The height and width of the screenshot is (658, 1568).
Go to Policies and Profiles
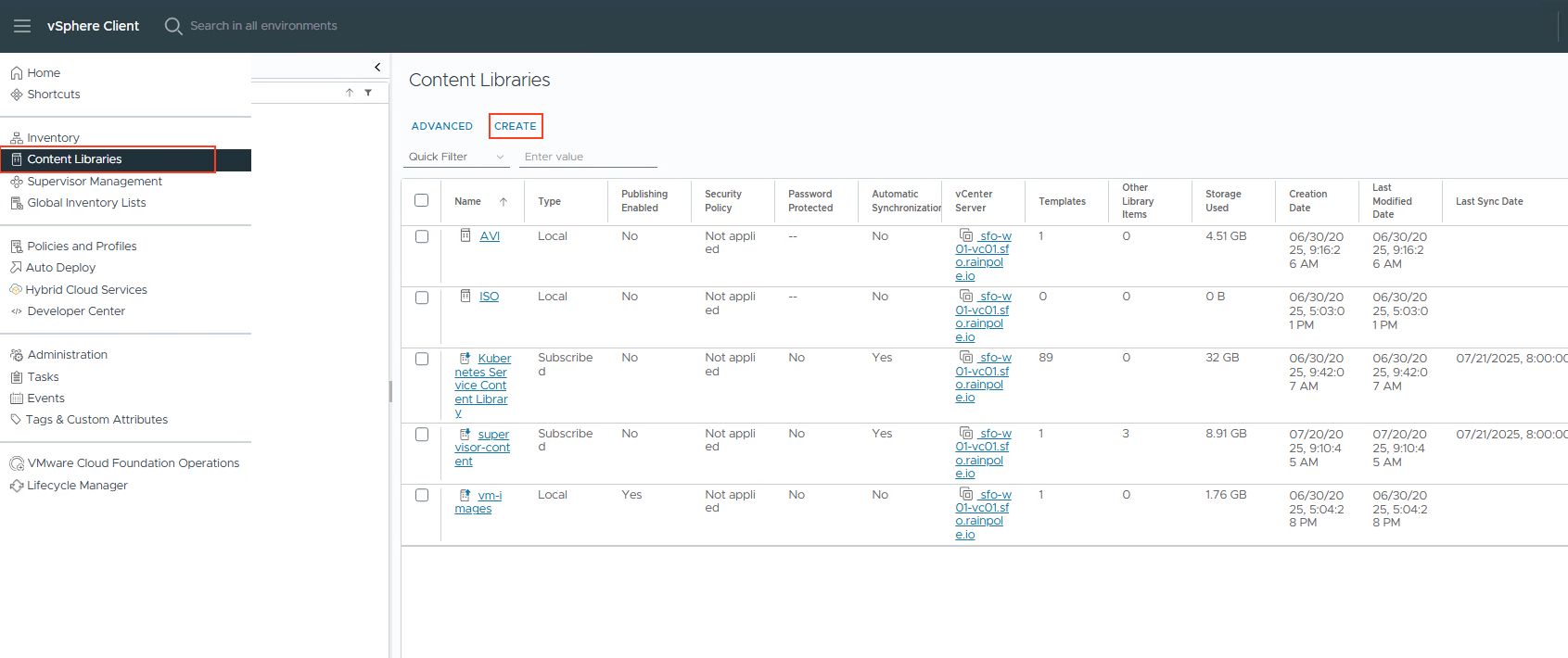click(82, 247)
